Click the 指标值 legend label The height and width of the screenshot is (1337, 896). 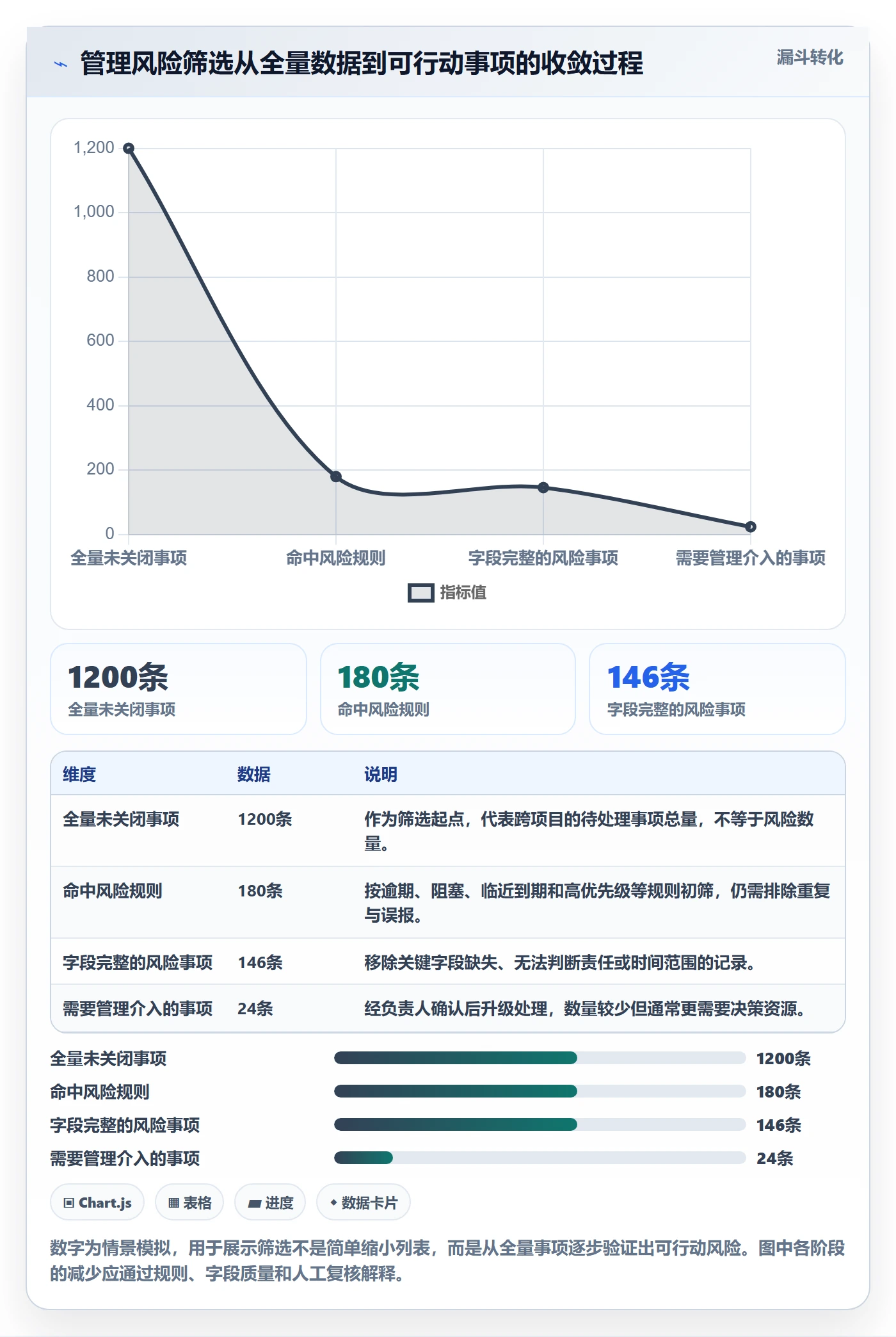point(463,592)
